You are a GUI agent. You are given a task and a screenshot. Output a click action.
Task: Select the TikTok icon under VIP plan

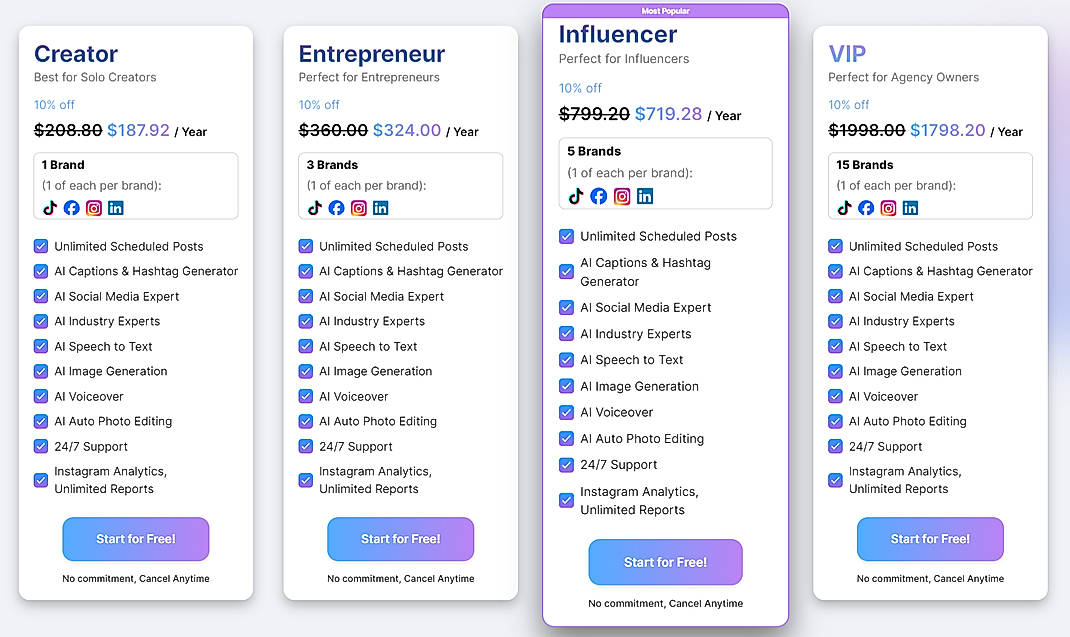tap(845, 208)
